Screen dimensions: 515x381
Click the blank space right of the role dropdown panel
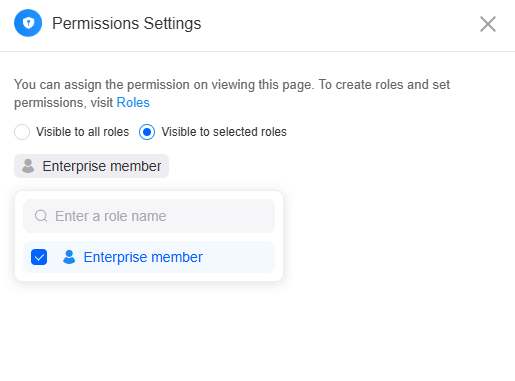click(x=397, y=236)
